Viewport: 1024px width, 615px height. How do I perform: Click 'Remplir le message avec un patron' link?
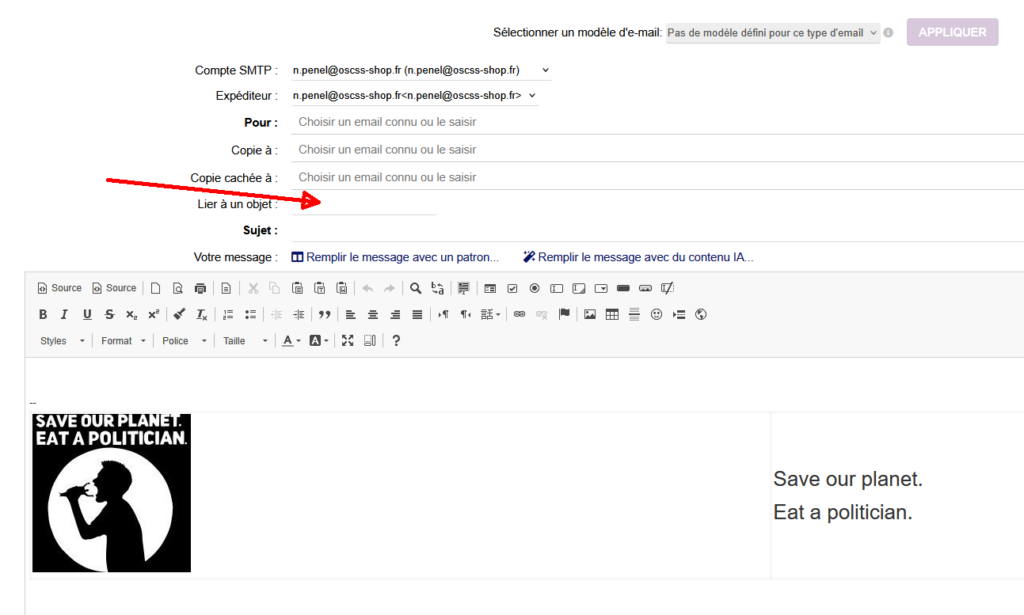[x=395, y=257]
